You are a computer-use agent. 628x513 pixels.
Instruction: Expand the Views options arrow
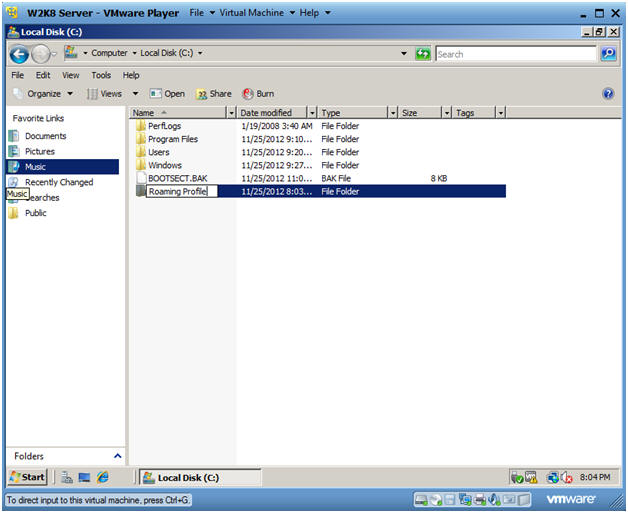coord(135,94)
